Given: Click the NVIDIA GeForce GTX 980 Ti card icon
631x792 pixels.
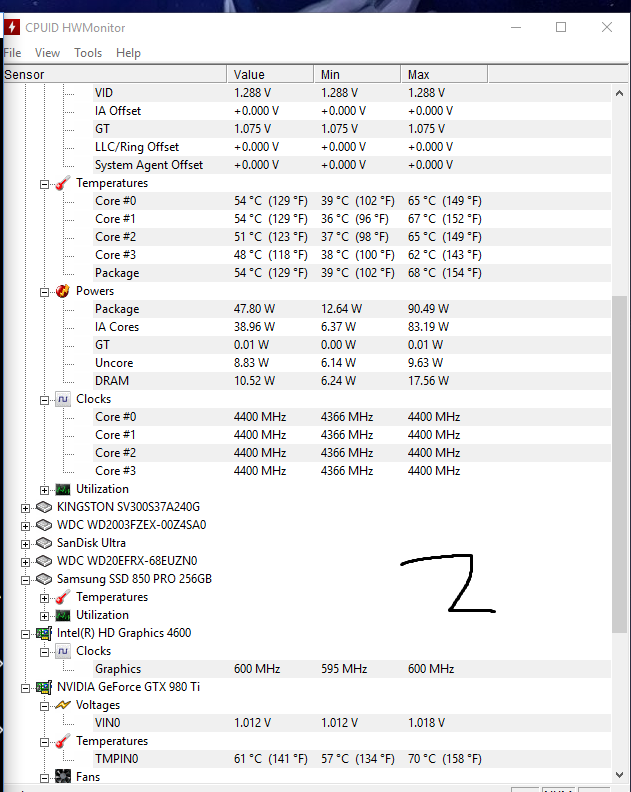Looking at the screenshot, I should click(x=44, y=687).
